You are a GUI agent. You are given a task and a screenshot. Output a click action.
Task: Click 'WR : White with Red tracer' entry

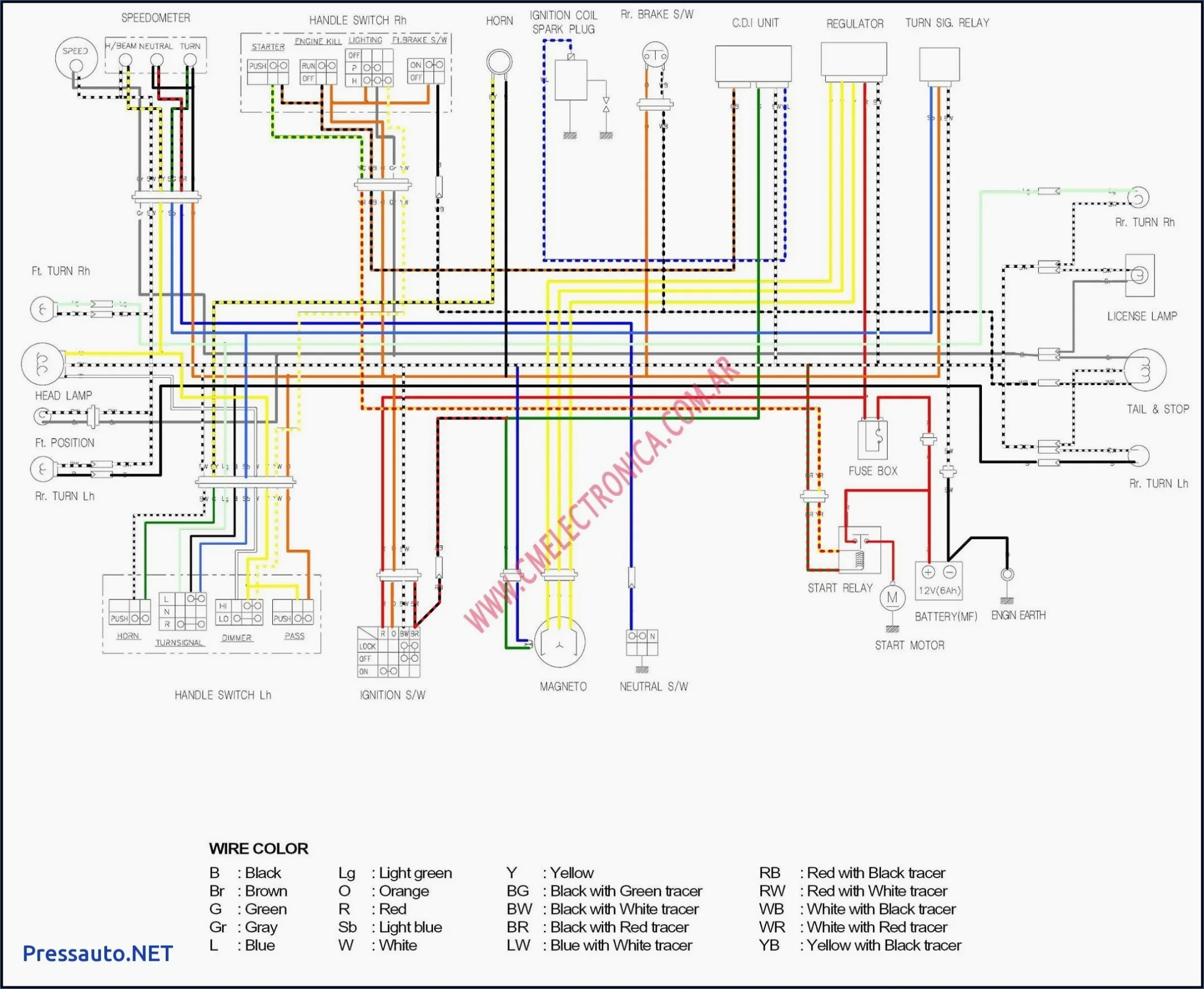coord(853,928)
